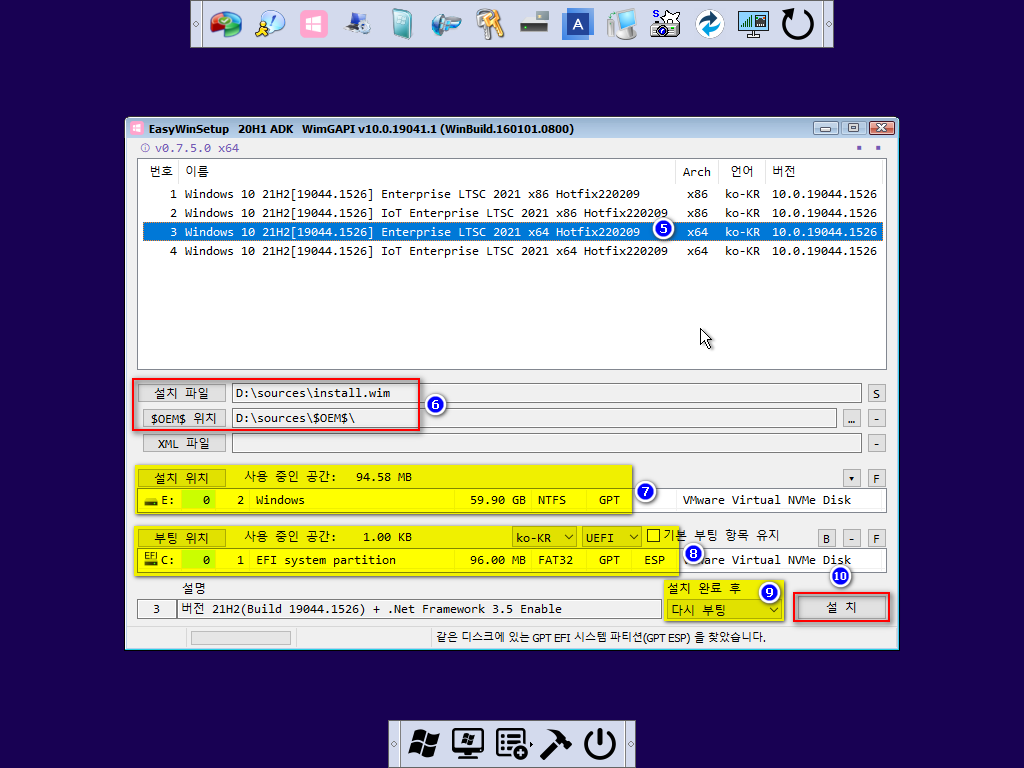The height and width of the screenshot is (768, 1024).
Task: Click the D:\sources\install.wim path field
Action: (547, 393)
